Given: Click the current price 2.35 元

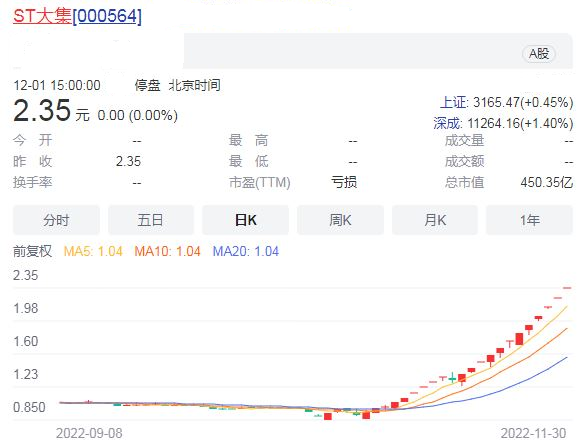Looking at the screenshot, I should 51,111.
